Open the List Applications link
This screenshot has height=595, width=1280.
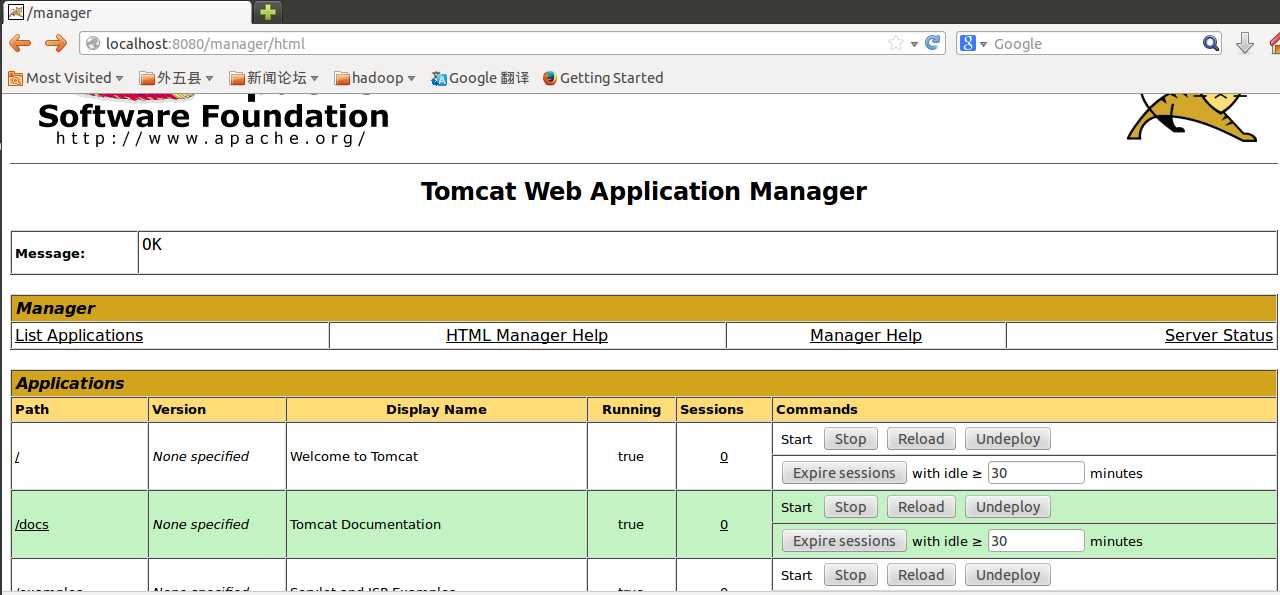79,335
